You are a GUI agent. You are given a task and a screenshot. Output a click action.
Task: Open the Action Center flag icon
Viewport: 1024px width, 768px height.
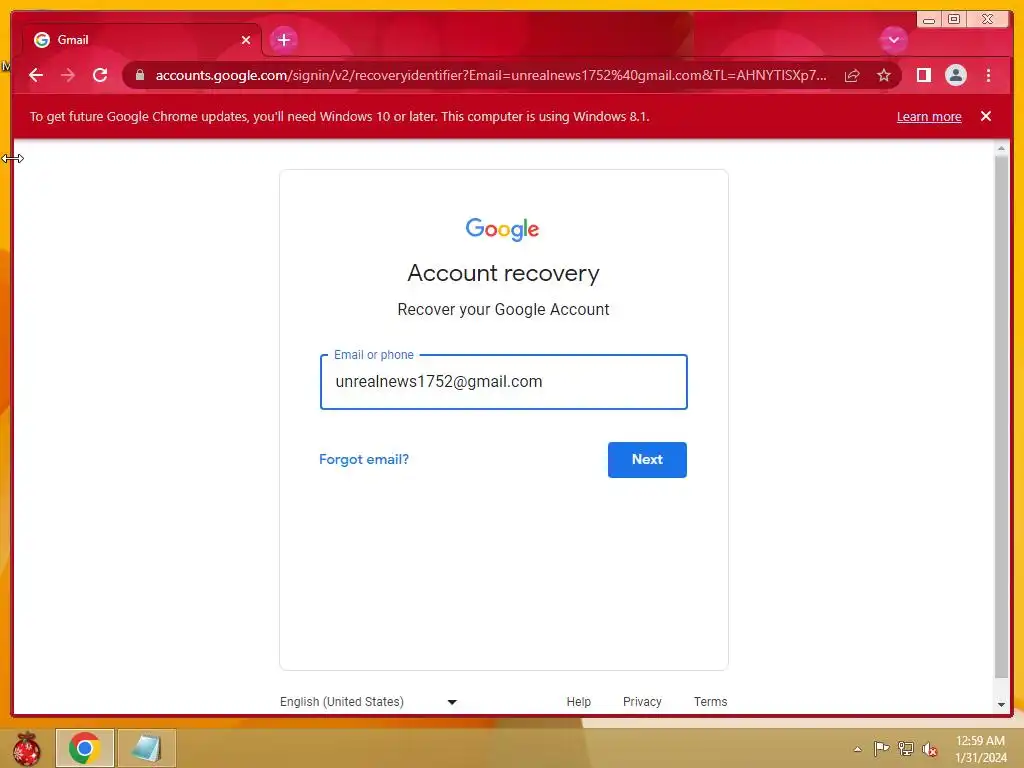click(x=881, y=748)
